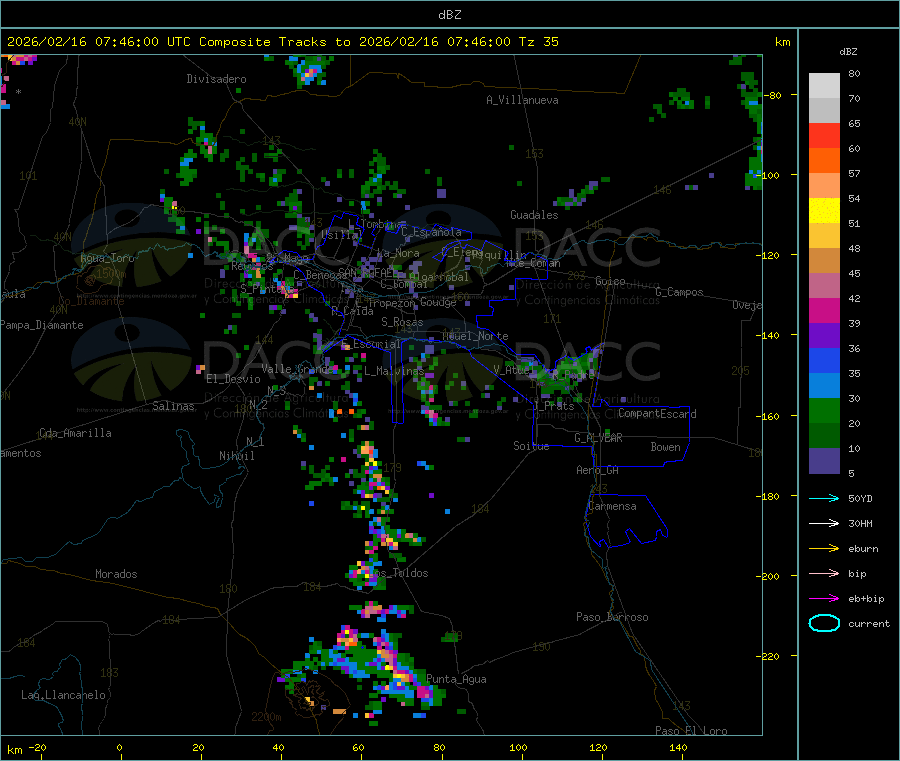
Task: Click the 'Aero_GA' map label
Action: (x=597, y=470)
